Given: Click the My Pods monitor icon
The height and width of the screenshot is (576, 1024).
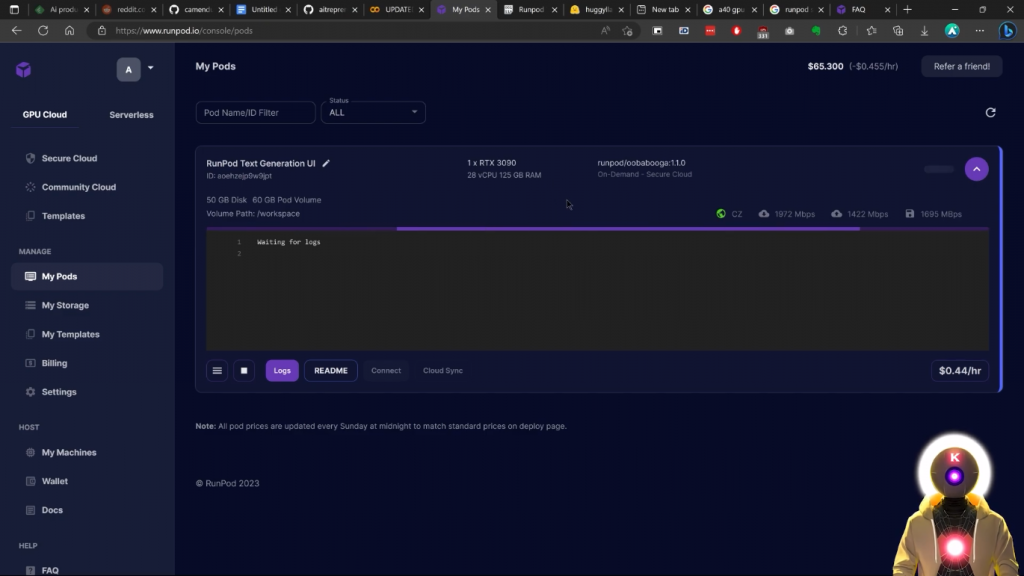Looking at the screenshot, I should [x=30, y=276].
